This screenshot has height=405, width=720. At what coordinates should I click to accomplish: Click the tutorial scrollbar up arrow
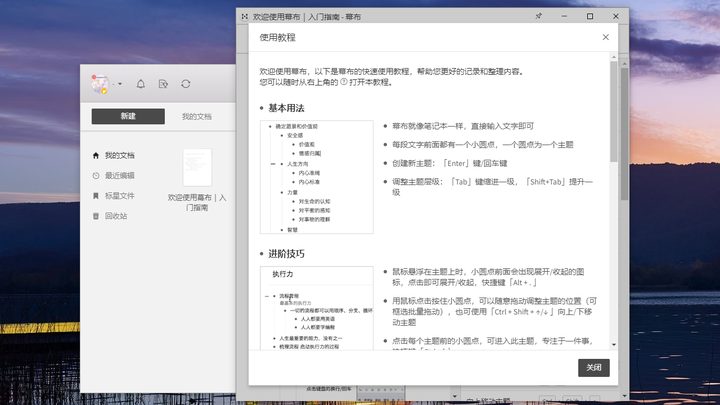(x=614, y=57)
